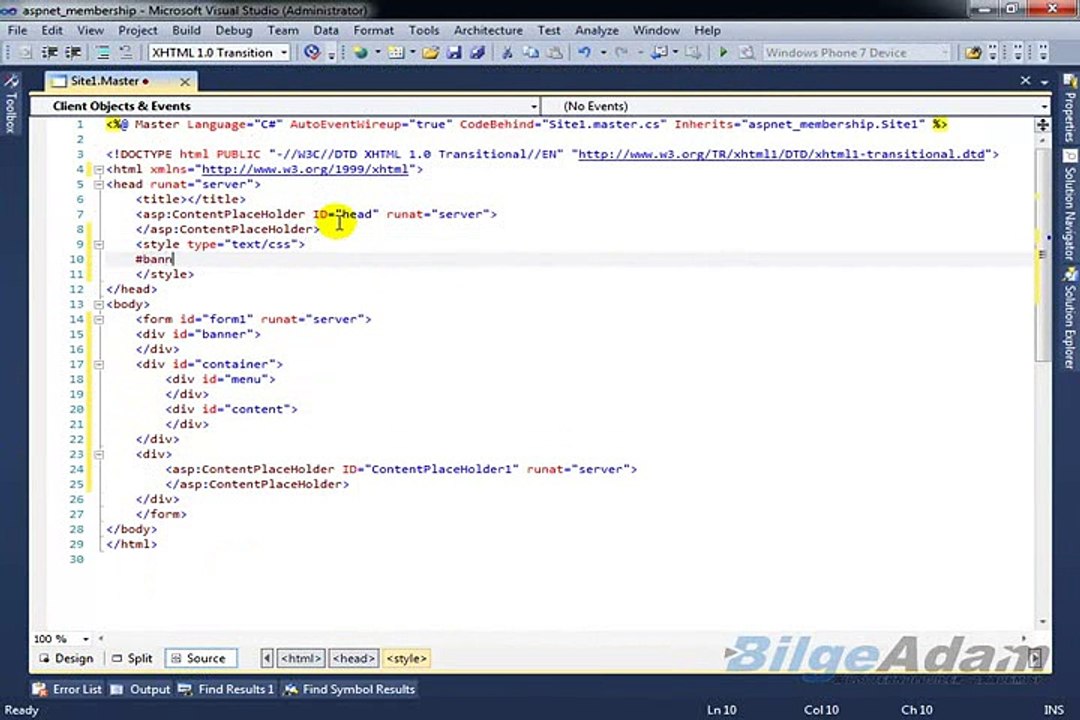The width and height of the screenshot is (1080, 720).
Task: Click the increase line indent icon
Action: 73,52
